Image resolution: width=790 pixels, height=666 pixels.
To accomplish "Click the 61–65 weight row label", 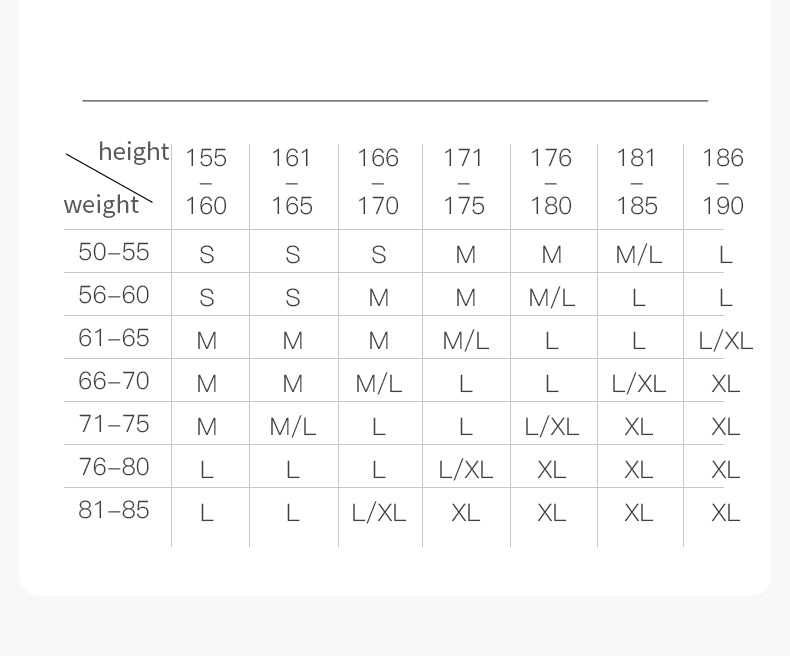I will click(114, 338).
